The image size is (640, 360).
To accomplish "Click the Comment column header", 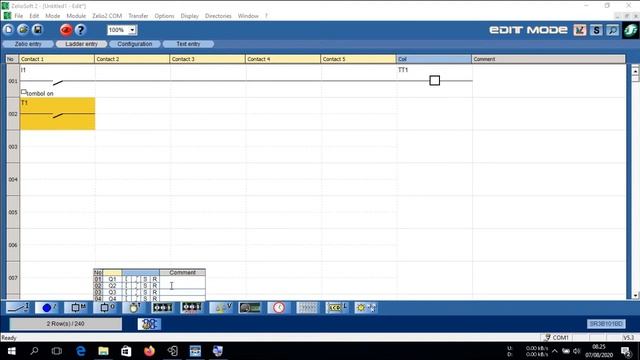I will coord(549,59).
